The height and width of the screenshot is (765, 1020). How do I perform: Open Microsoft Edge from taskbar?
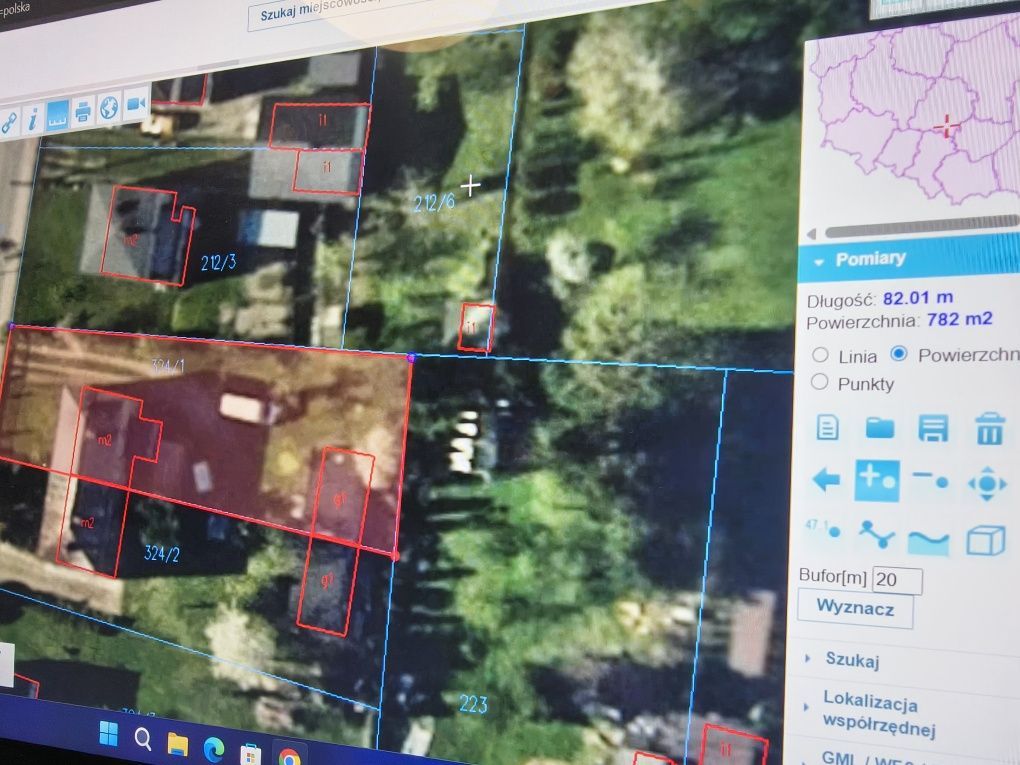click(x=213, y=749)
